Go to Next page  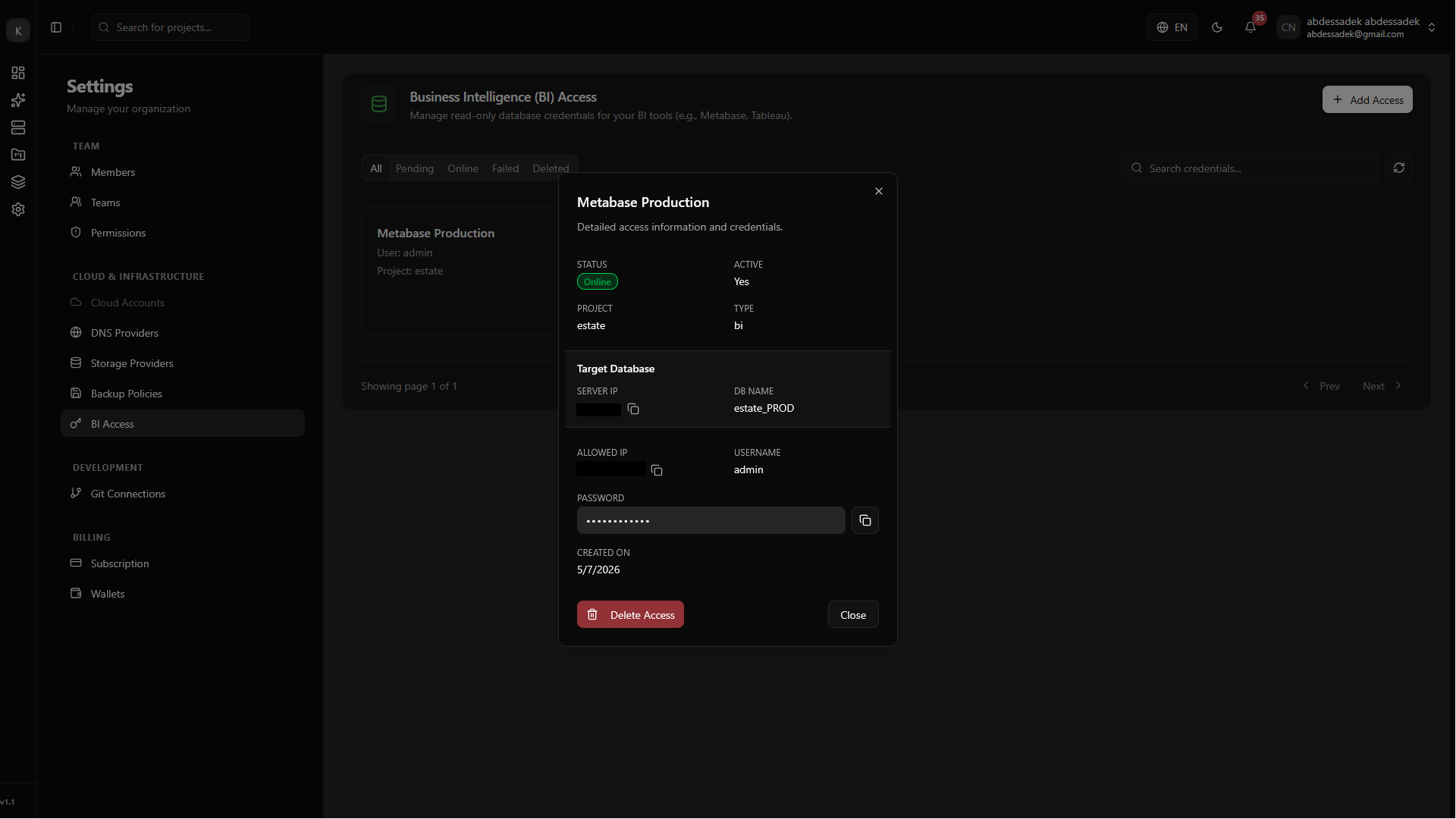(1382, 386)
